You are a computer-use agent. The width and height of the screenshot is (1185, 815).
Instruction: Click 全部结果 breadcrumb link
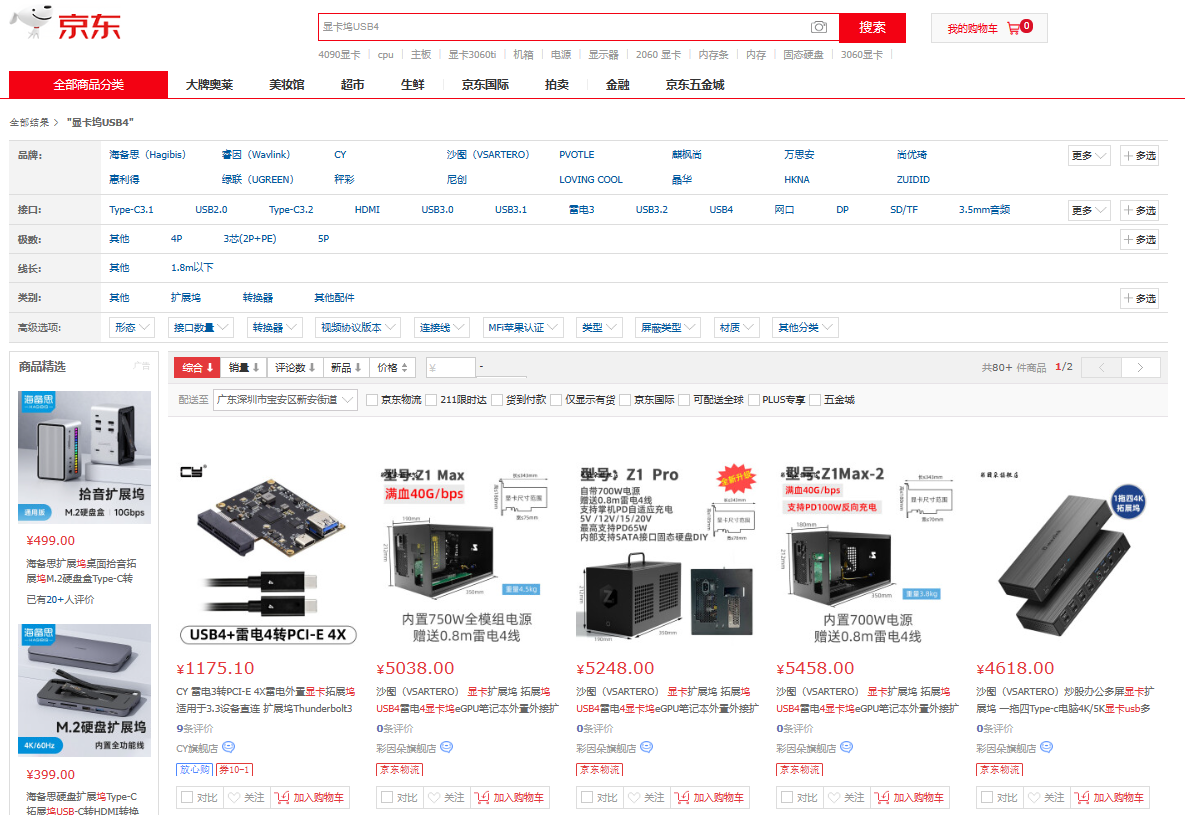pos(29,122)
